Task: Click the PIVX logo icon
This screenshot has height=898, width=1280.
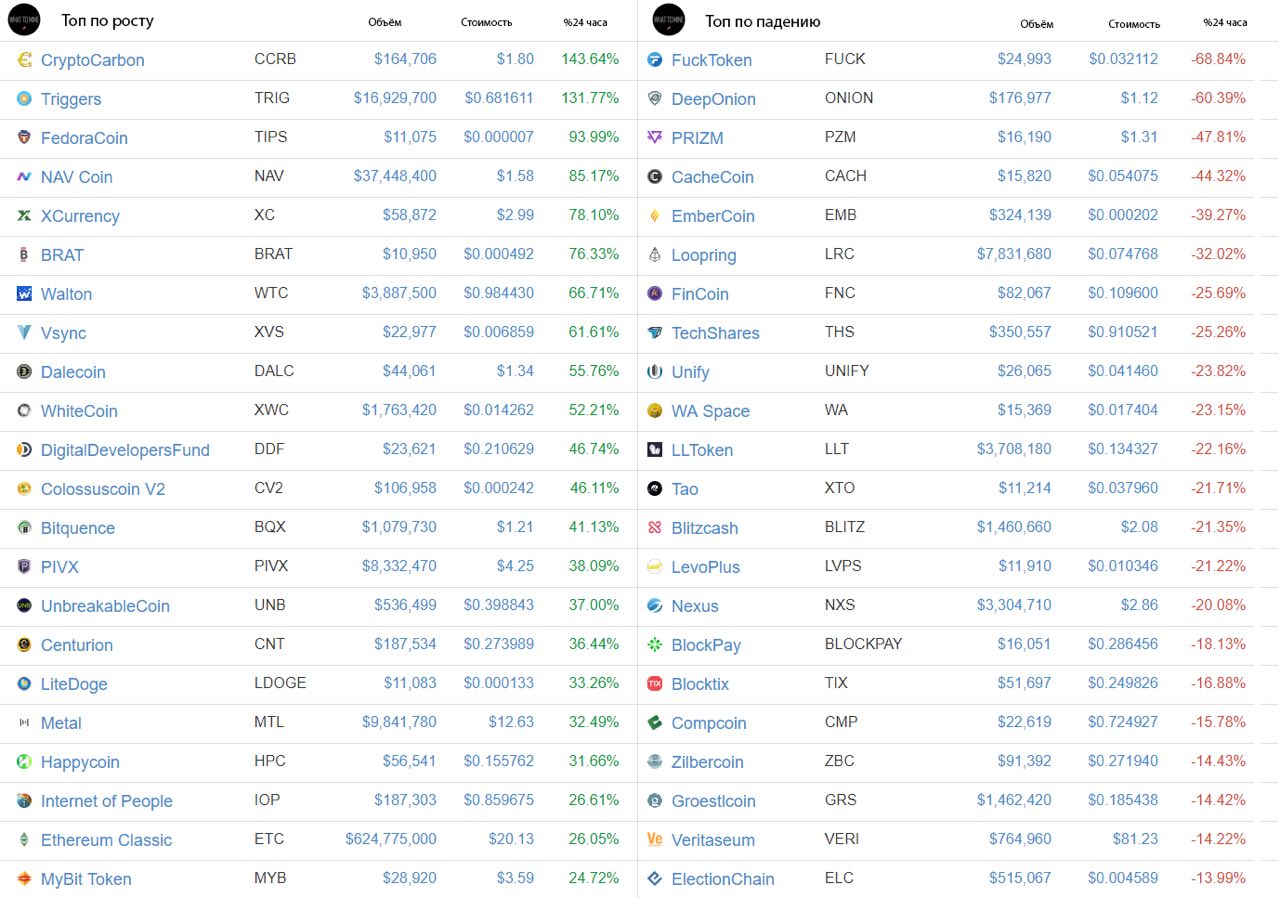Action: point(24,567)
